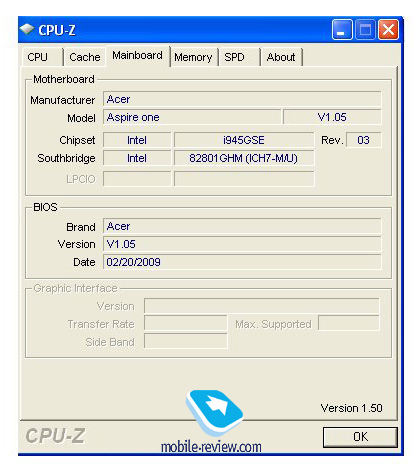This screenshot has width=413, height=467.
Task: Click the Max. Supported field
Action: coord(349,323)
